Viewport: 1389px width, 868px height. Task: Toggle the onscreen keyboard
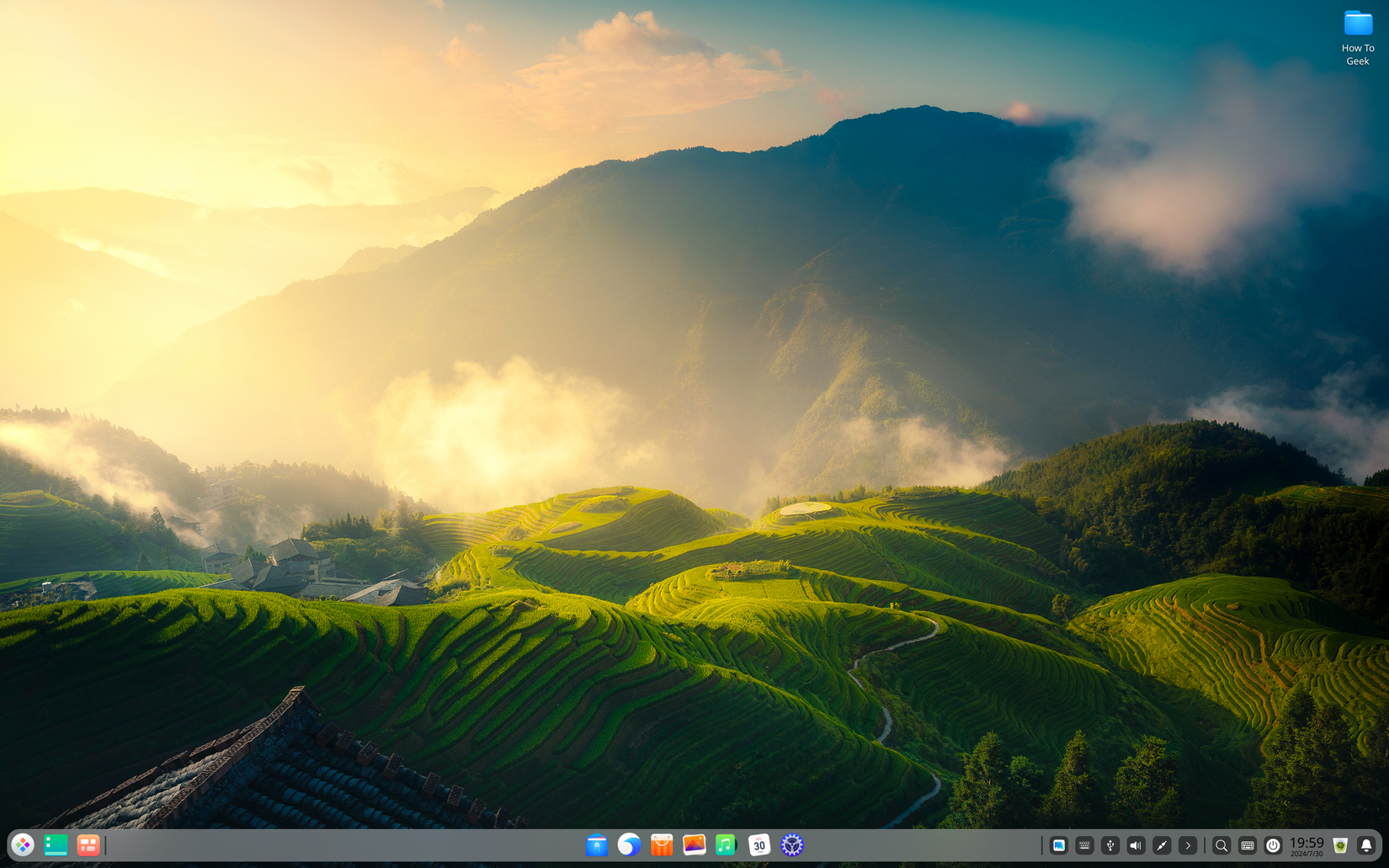[1248, 845]
